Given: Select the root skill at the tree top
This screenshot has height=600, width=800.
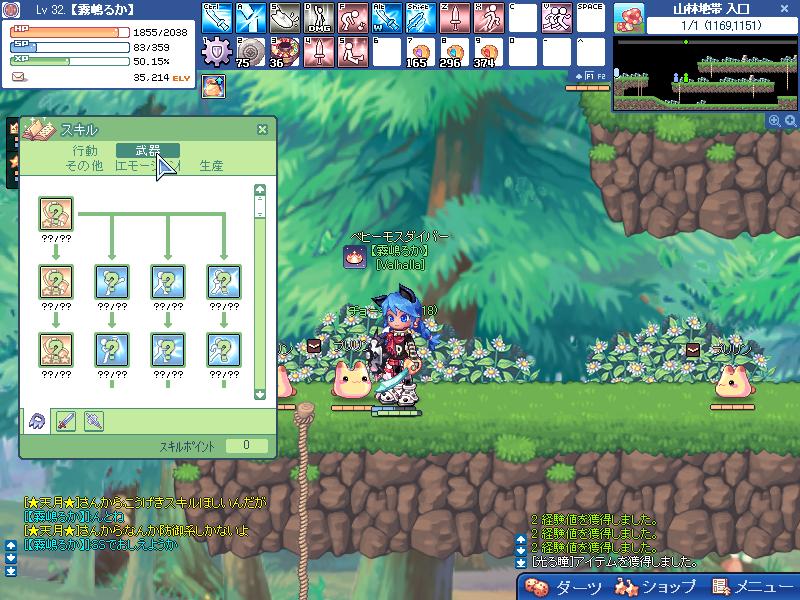Looking at the screenshot, I should coord(56,214).
